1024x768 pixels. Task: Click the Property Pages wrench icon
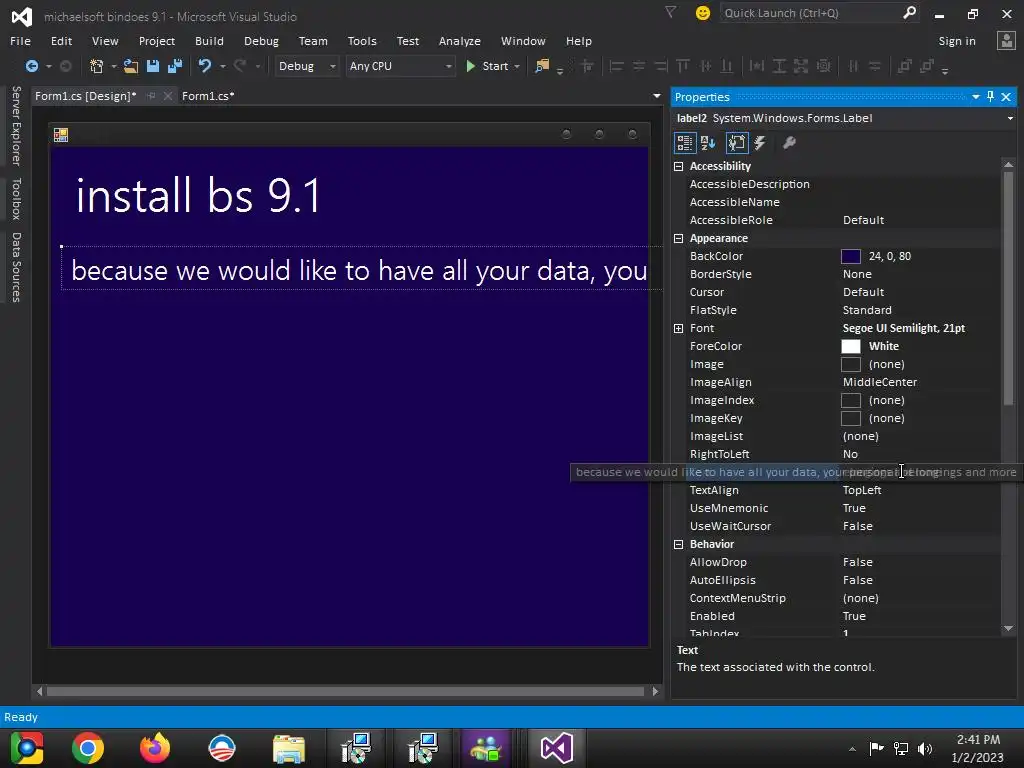[x=789, y=143]
